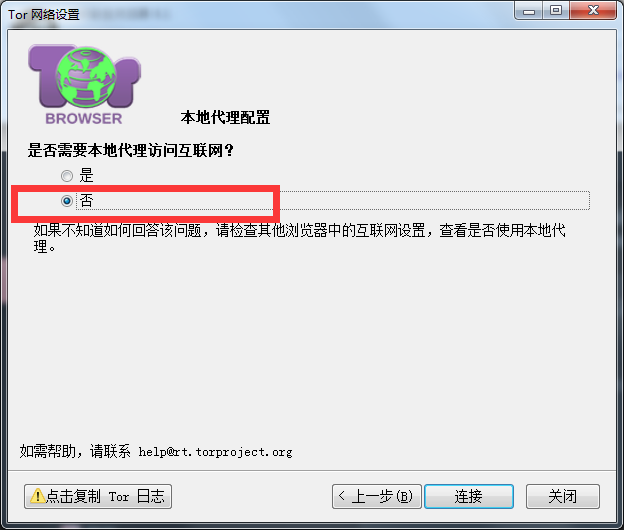The width and height of the screenshot is (624, 530).
Task: Minimize the Tor 网络设置 window
Action: (528, 11)
